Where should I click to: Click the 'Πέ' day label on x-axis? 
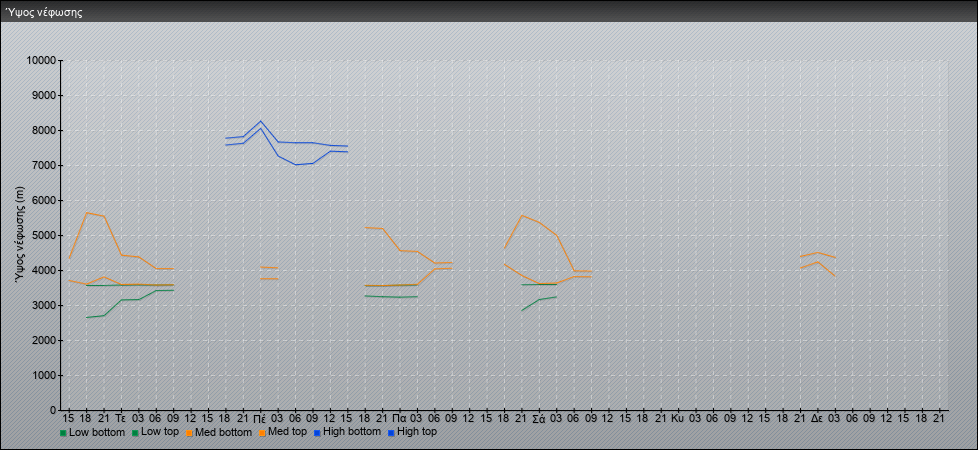coord(260,419)
